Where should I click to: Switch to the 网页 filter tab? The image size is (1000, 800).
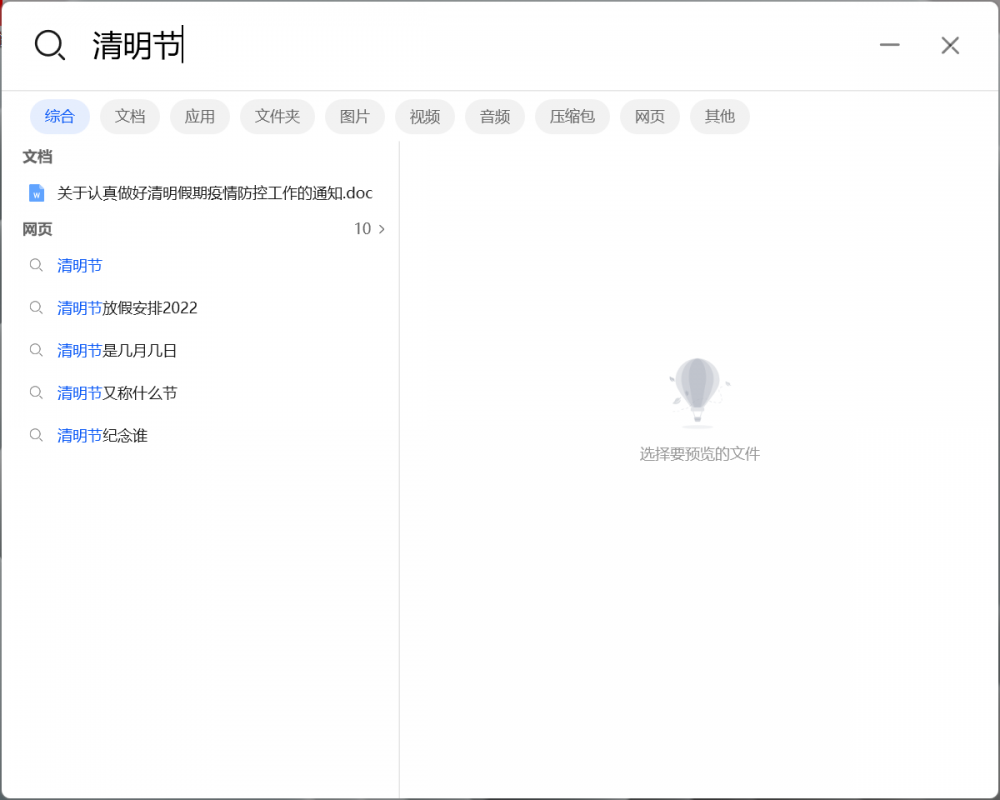(x=650, y=117)
